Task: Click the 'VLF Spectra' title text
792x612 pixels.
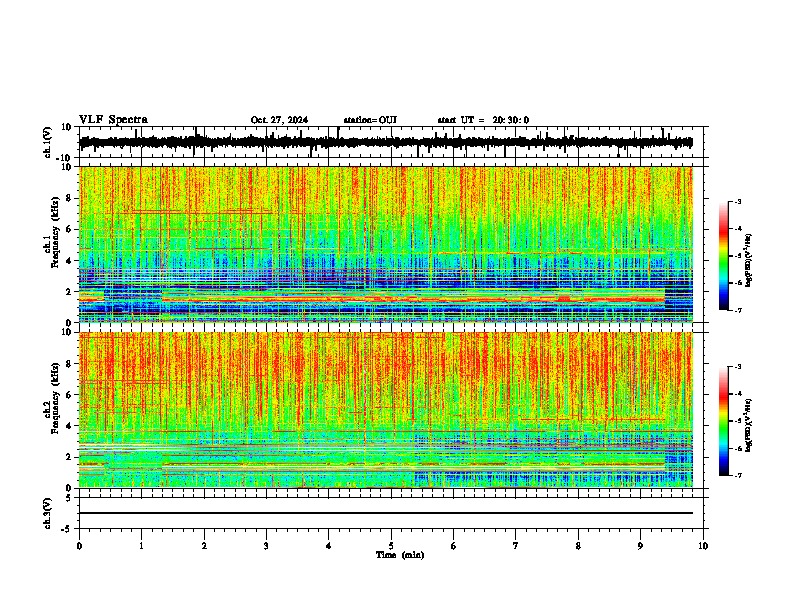Action: click(113, 119)
